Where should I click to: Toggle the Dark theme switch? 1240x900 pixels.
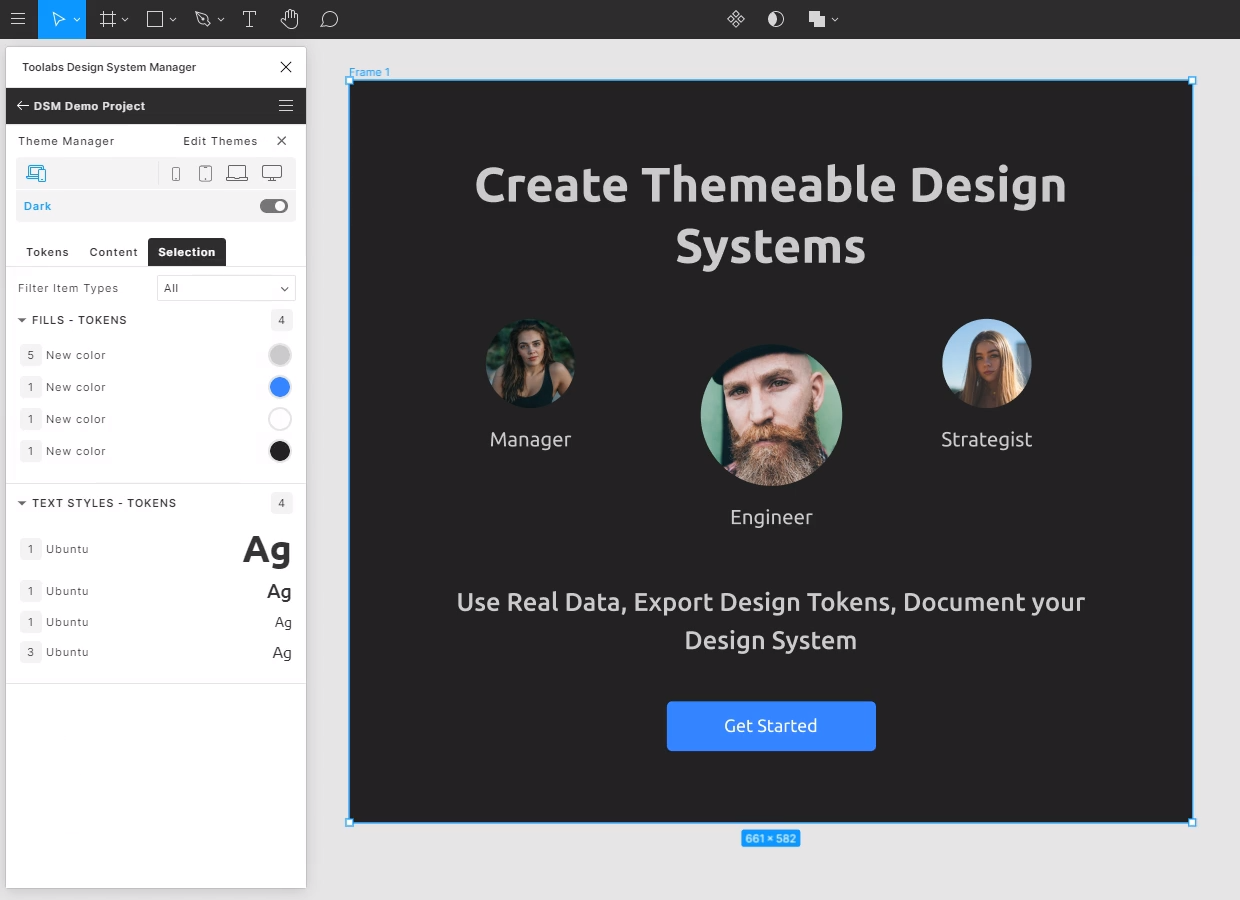coord(273,206)
